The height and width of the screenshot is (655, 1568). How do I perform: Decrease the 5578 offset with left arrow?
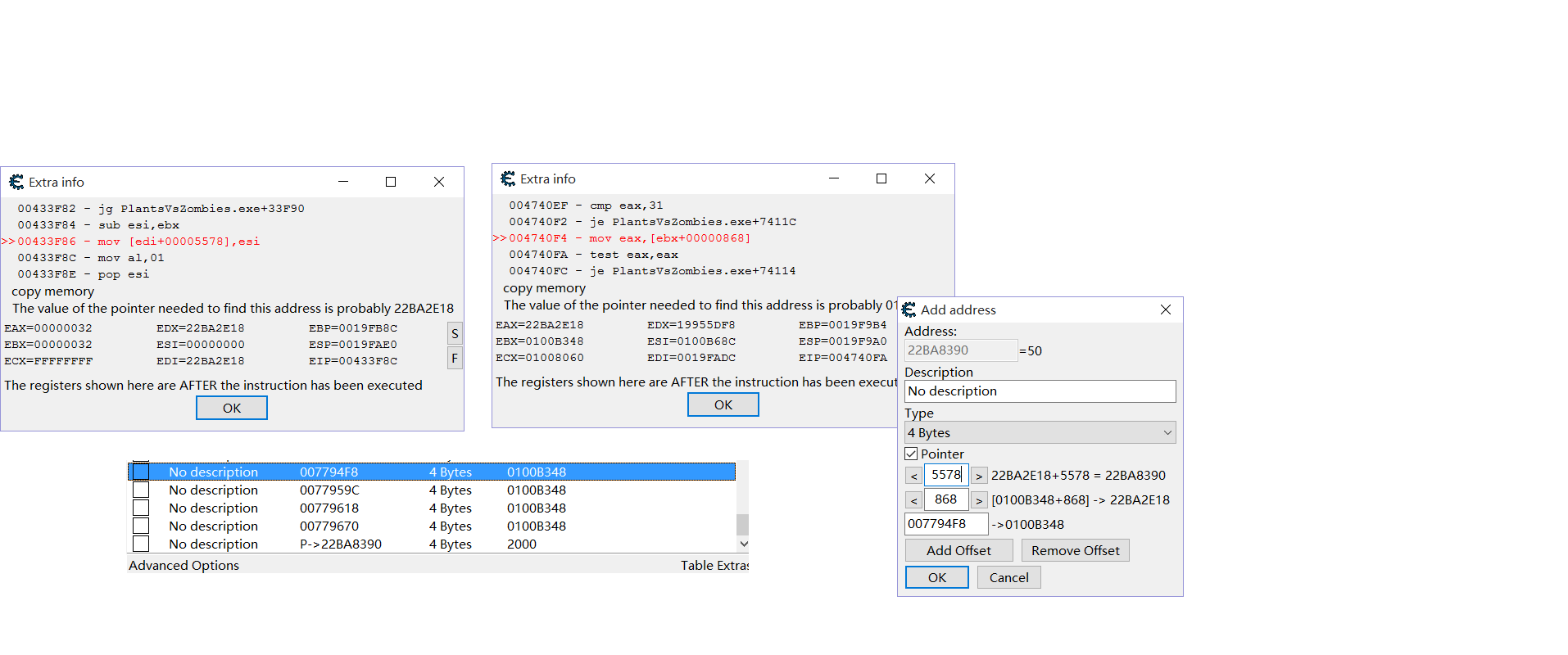[x=913, y=476]
